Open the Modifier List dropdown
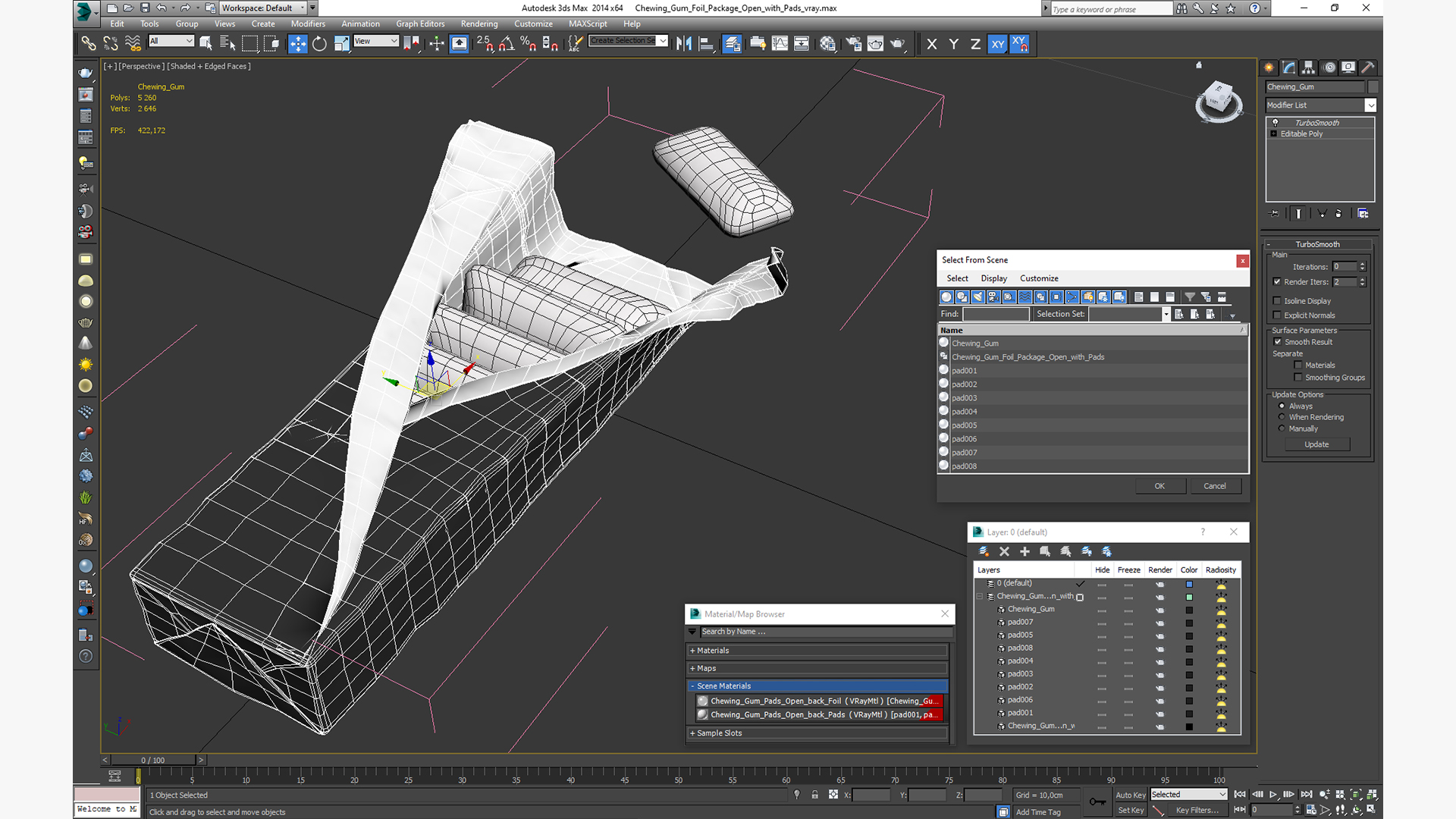 coord(1320,105)
